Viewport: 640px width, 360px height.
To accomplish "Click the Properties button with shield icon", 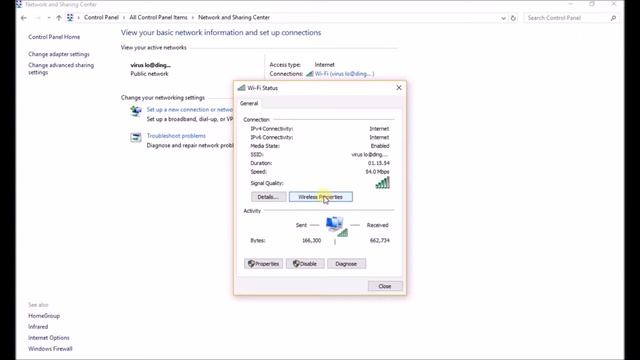I will coord(263,264).
